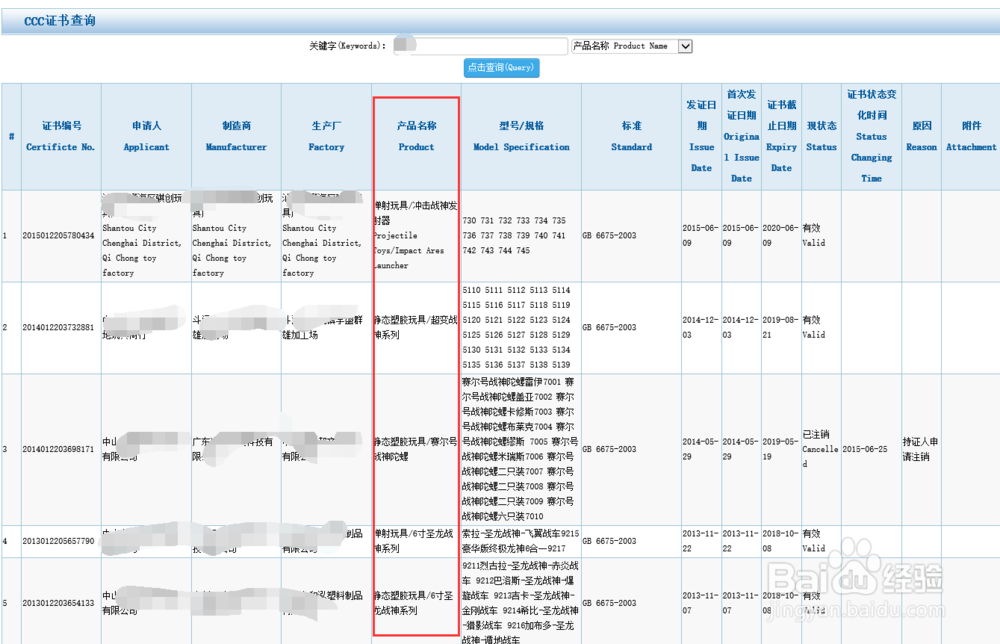1000x644 pixels.
Task: Click the Standard column header
Action: click(x=631, y=136)
